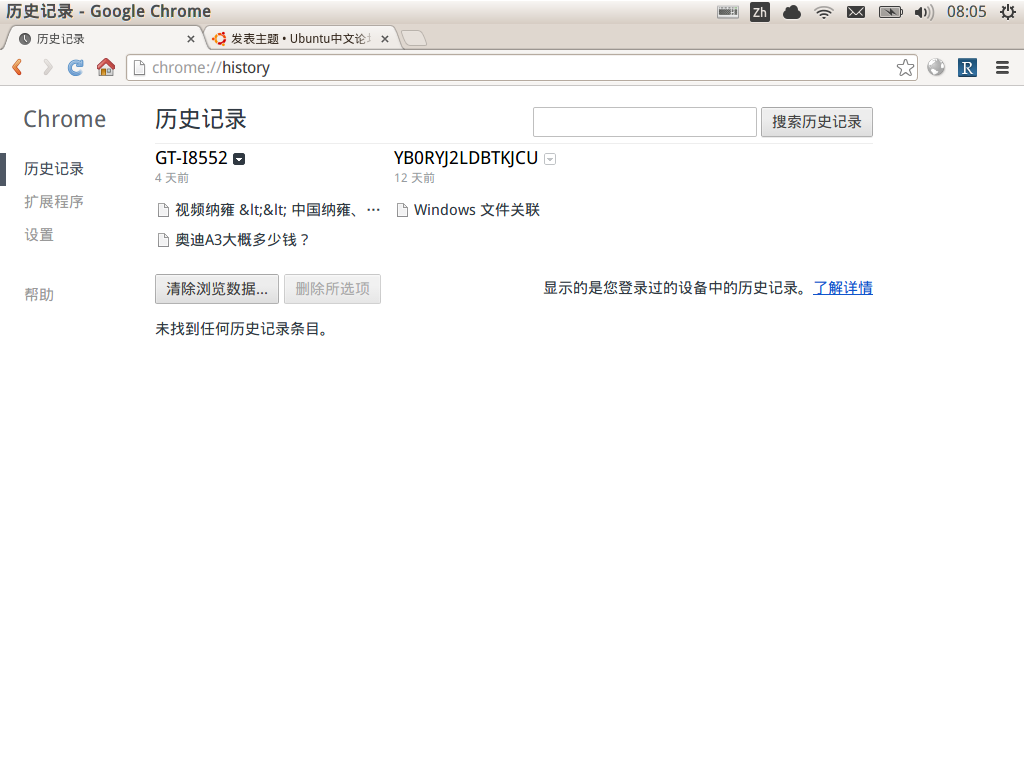Open the sound volume indicator
The width and height of the screenshot is (1024, 768).
(924, 12)
